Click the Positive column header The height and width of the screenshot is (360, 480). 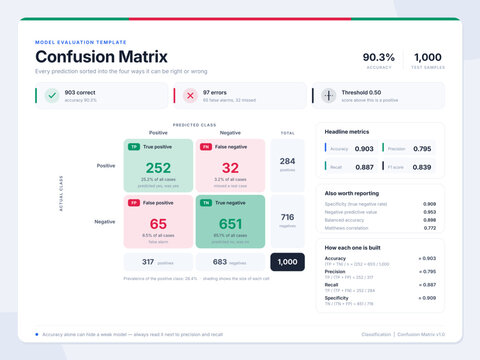158,133
